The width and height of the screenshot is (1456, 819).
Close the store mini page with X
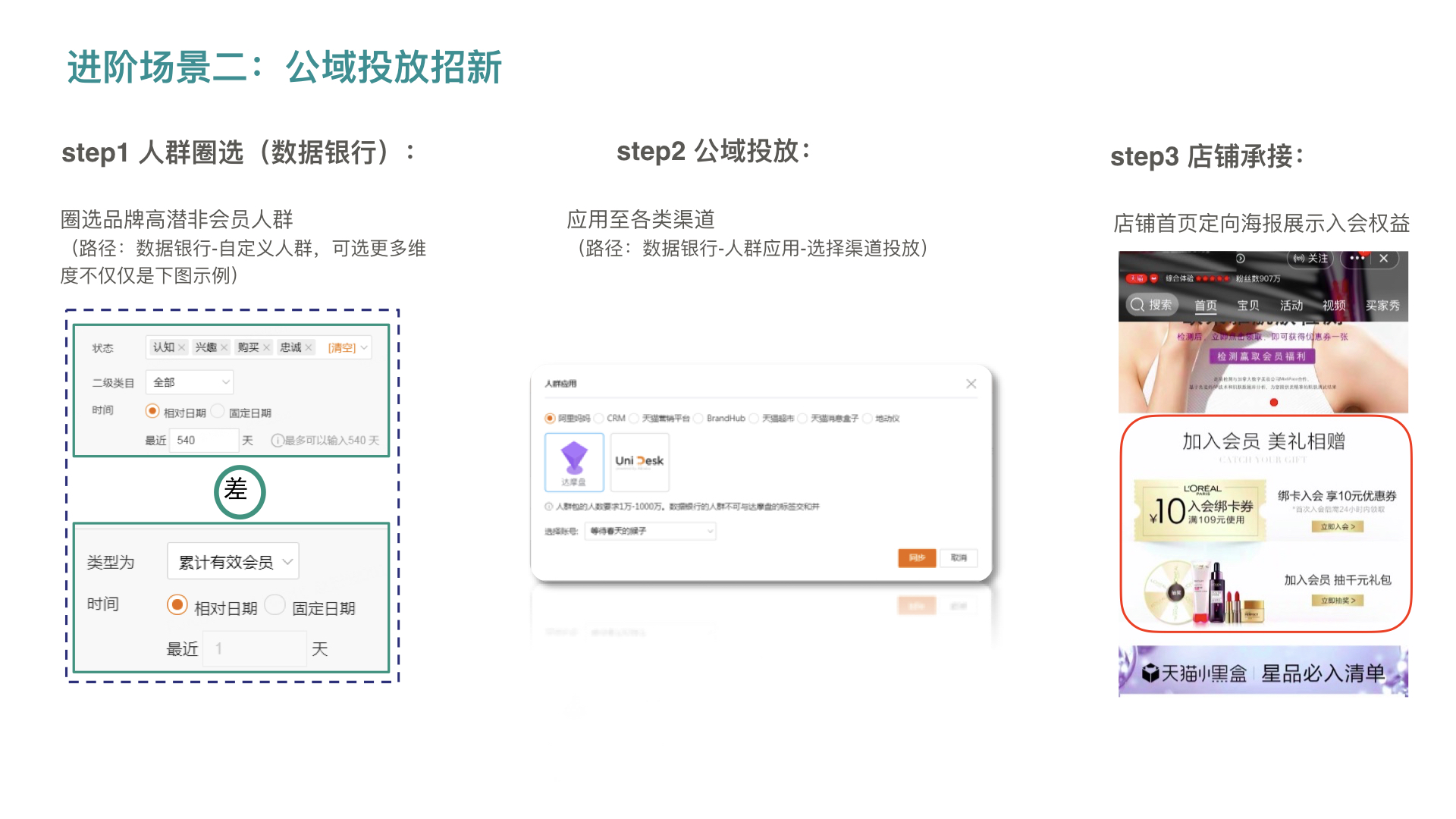[1384, 259]
